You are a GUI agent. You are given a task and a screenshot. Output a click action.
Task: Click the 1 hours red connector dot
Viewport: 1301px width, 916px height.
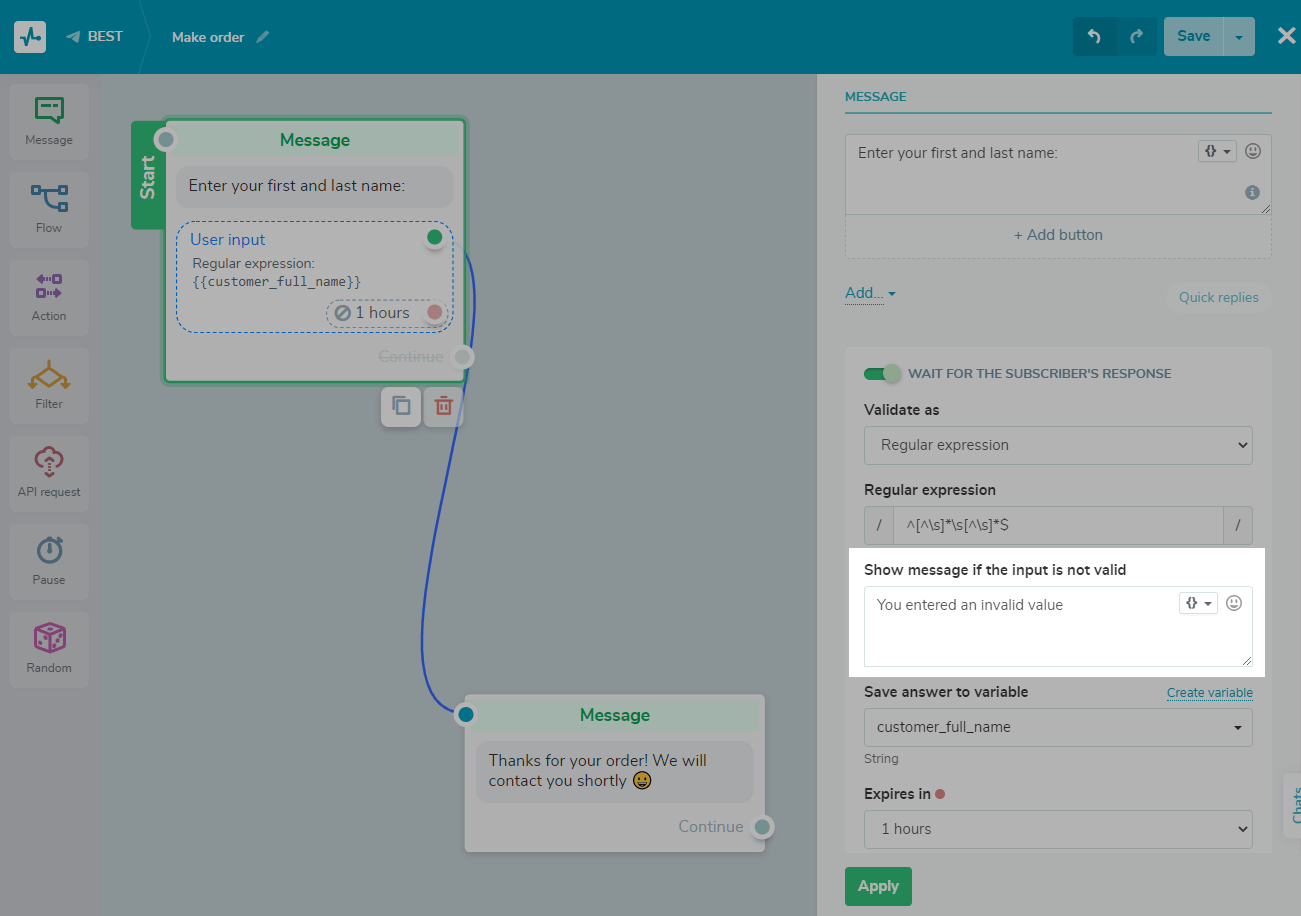click(434, 312)
